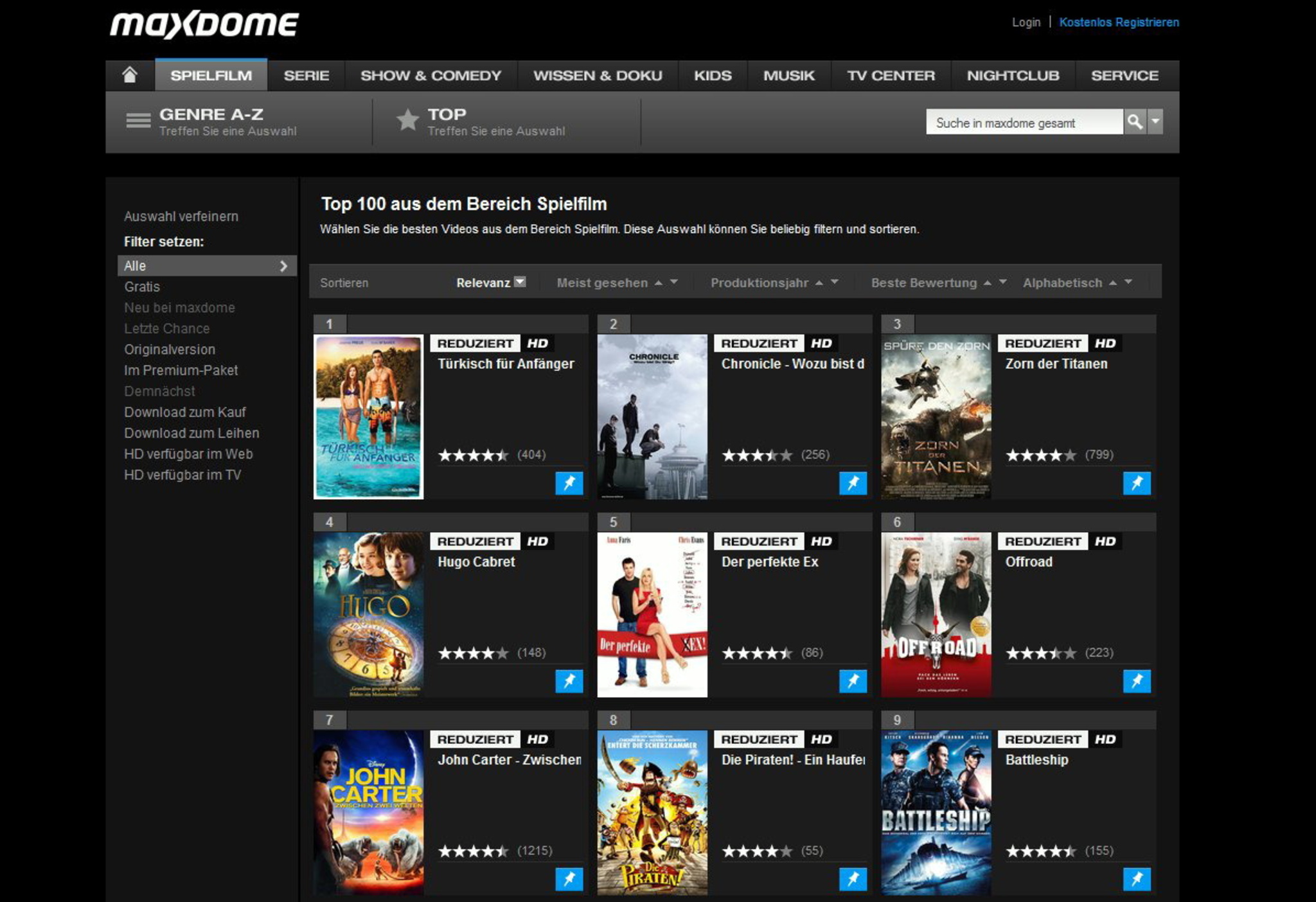Open the SERVICE tab
The image size is (1316, 902).
(x=1125, y=75)
